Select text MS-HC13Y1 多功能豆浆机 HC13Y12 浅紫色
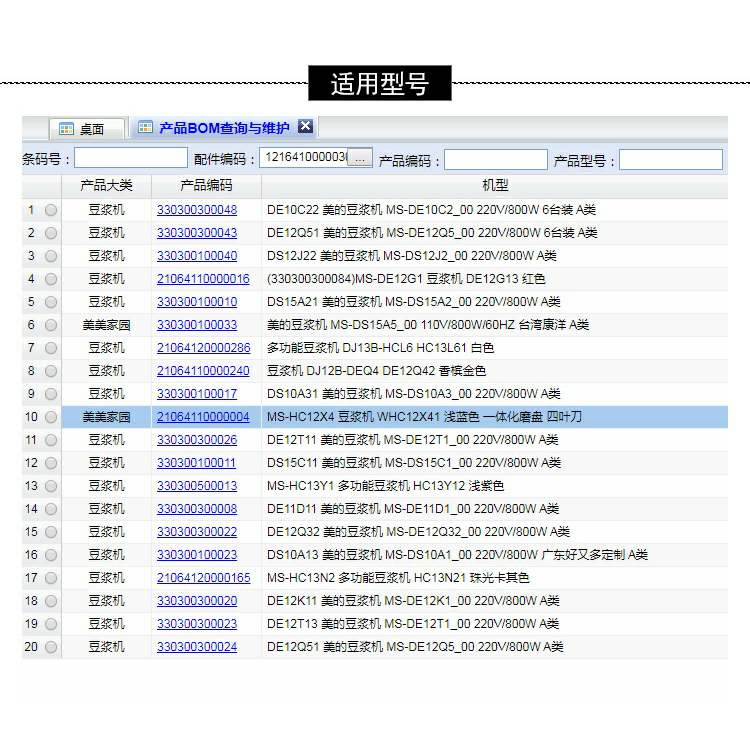This screenshot has height=750, width=750. tap(385, 485)
